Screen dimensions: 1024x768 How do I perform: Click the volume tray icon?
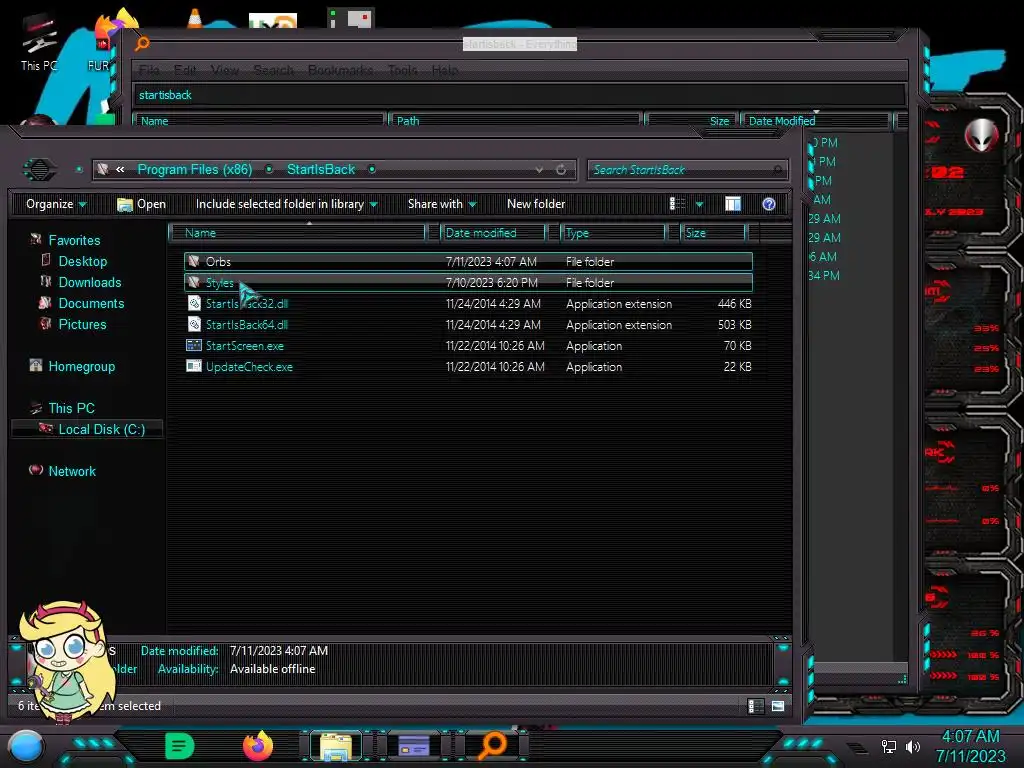tap(912, 746)
